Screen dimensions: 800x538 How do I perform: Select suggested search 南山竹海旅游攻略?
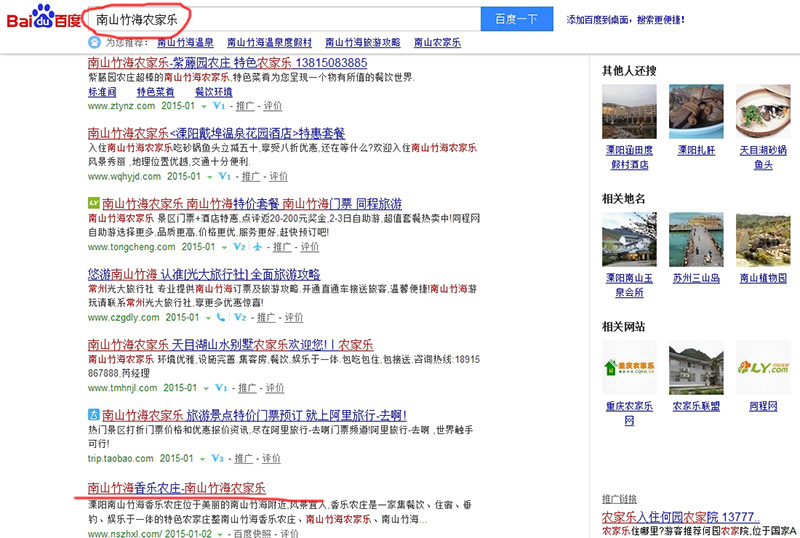point(363,42)
